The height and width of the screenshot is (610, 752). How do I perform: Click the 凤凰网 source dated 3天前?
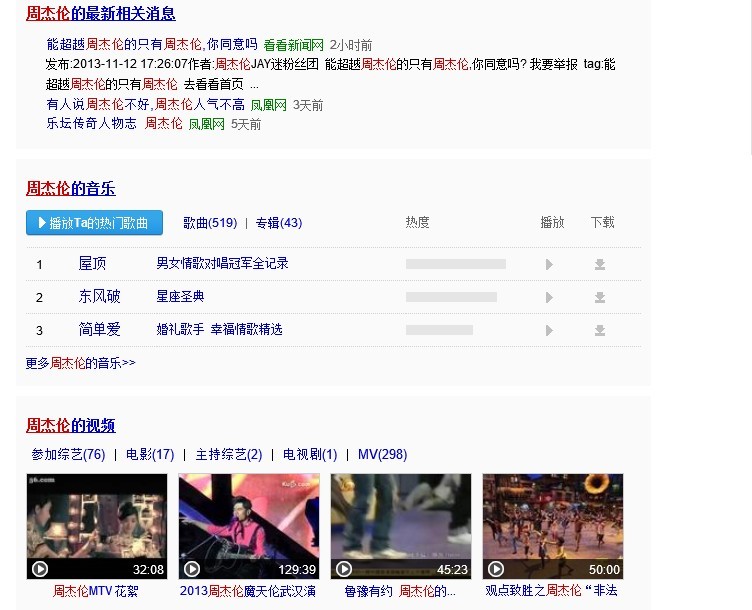pyautogui.click(x=269, y=105)
